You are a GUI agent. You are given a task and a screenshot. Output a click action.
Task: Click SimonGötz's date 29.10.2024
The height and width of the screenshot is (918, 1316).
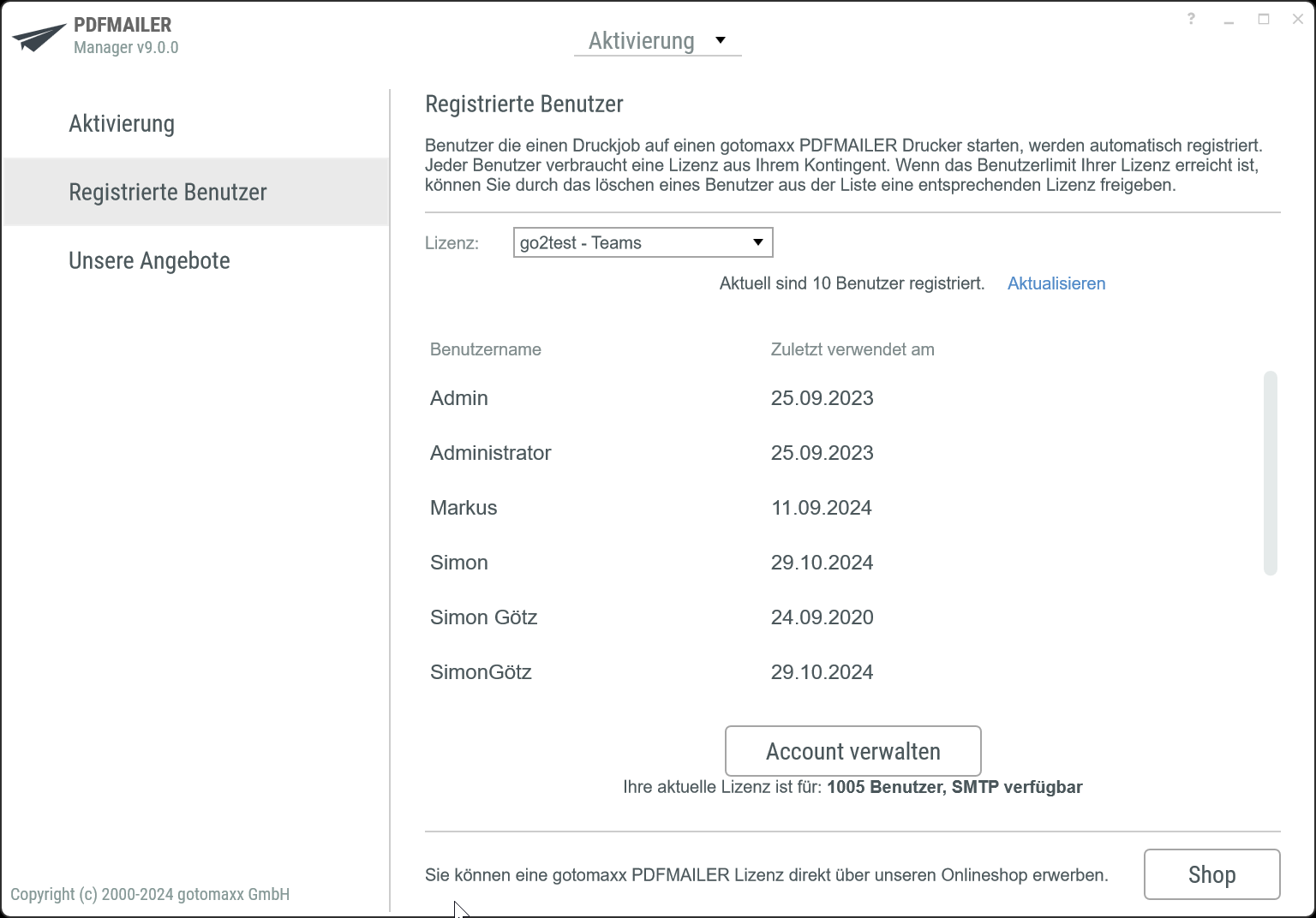click(822, 672)
